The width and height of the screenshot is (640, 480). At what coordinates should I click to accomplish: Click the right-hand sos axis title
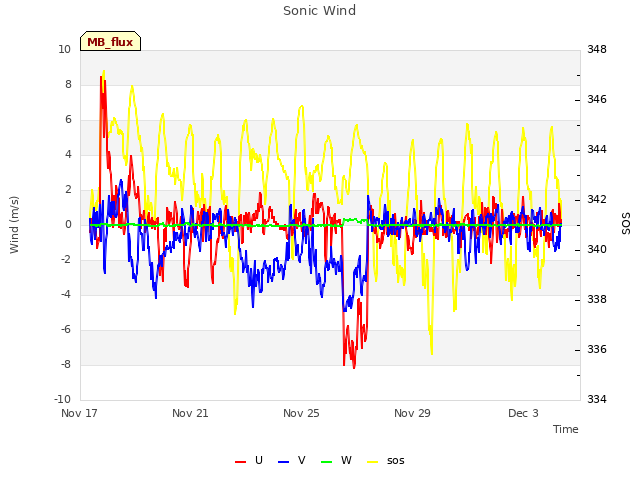(626, 224)
